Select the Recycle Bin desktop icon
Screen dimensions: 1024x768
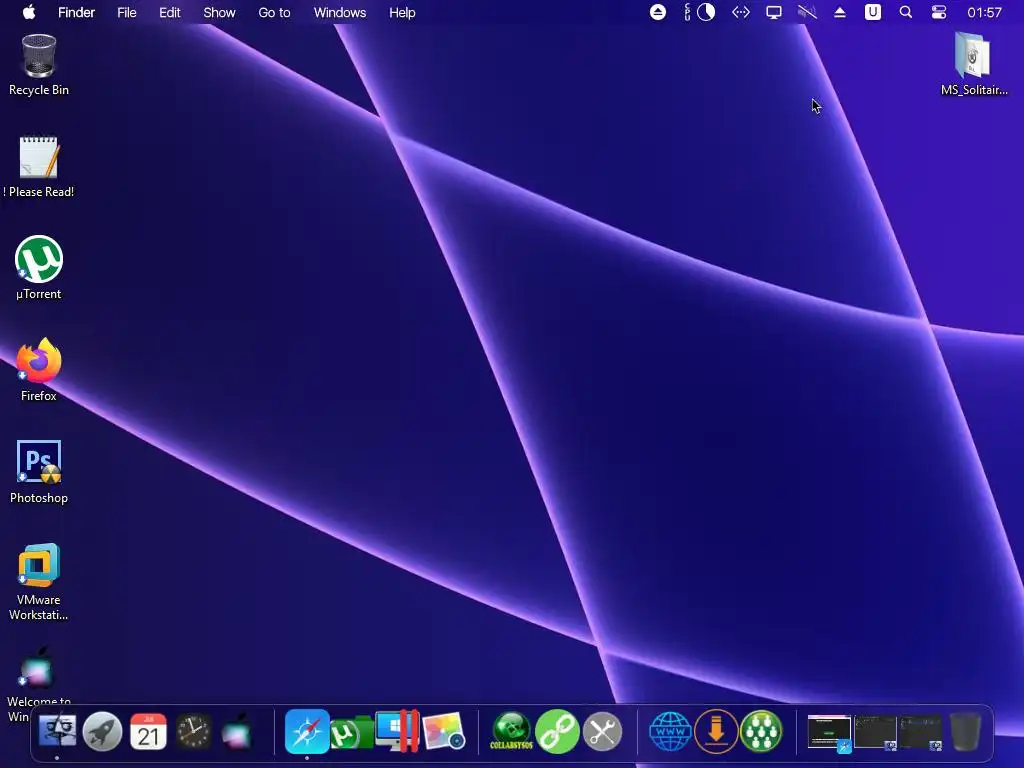click(x=39, y=65)
